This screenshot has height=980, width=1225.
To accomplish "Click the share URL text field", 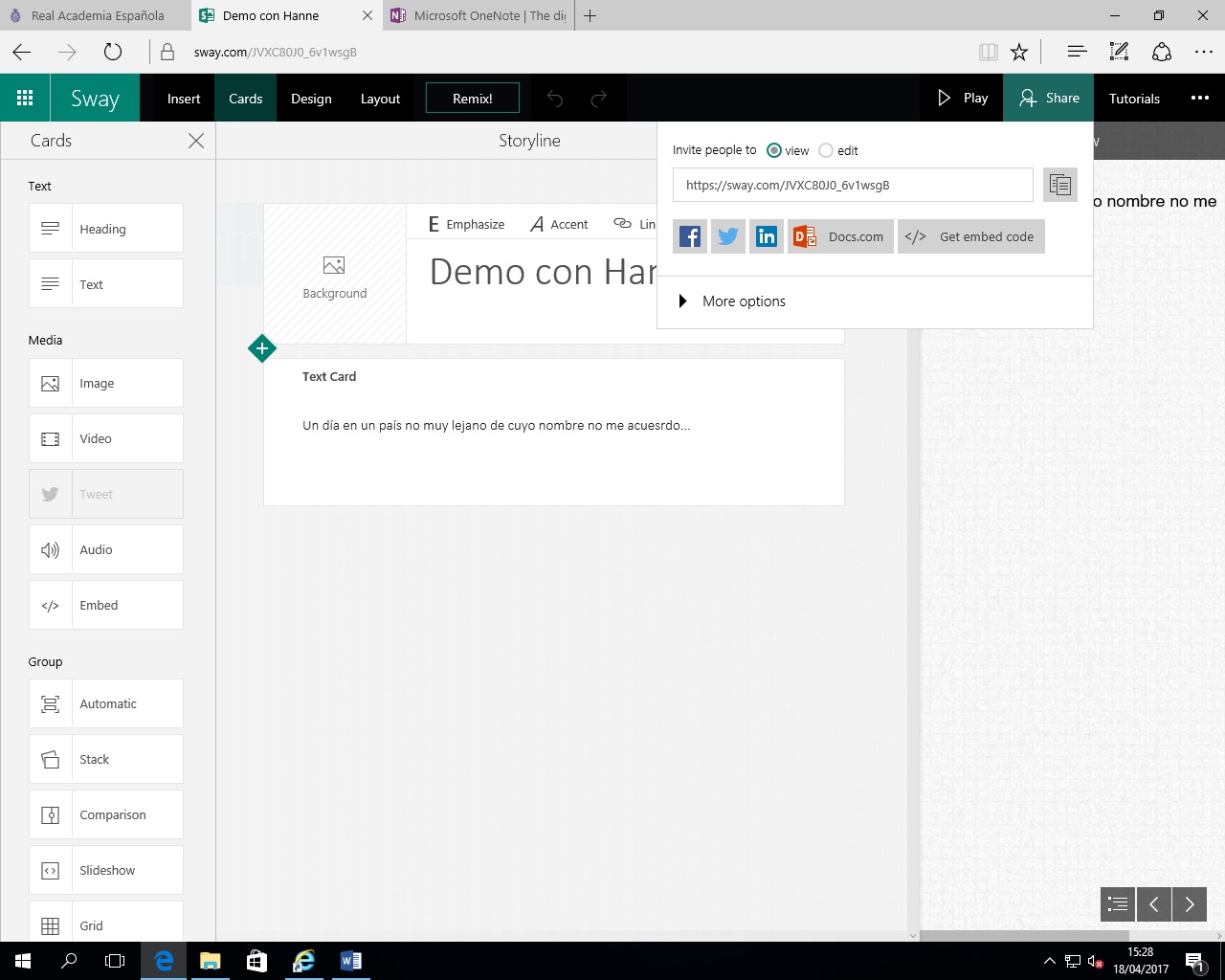I will [852, 185].
